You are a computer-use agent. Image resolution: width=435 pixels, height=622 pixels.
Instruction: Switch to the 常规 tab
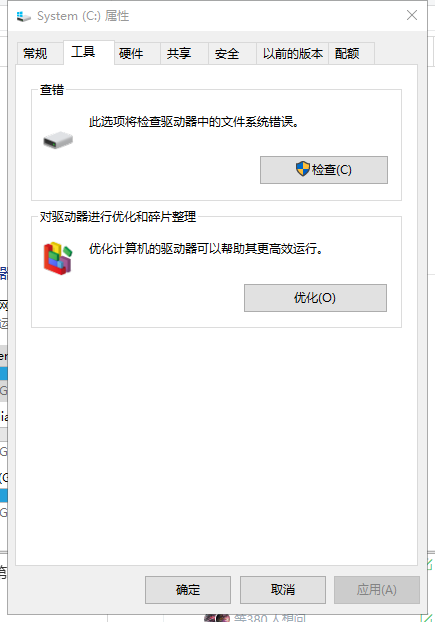35,53
